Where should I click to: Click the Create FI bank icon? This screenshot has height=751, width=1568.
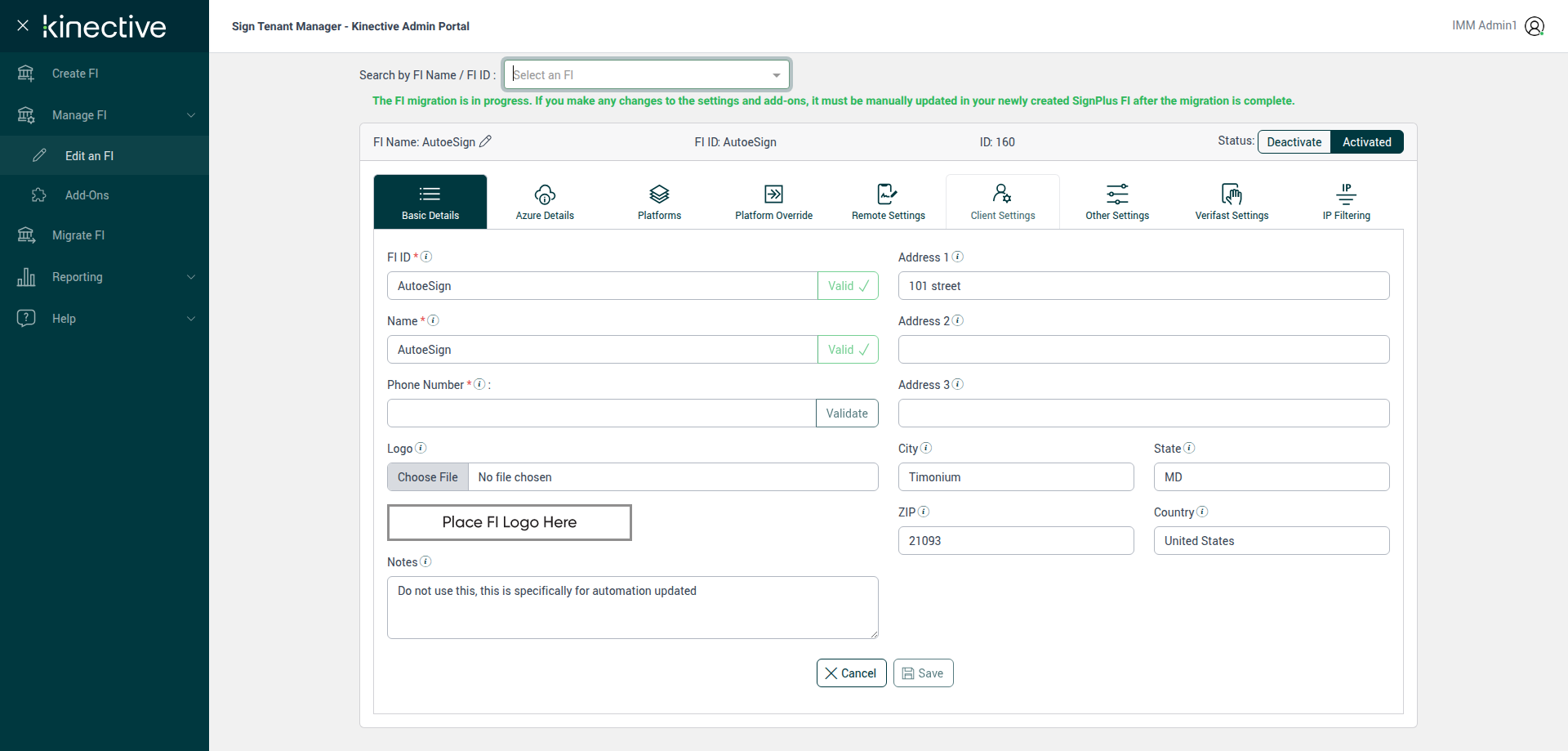tap(26, 74)
